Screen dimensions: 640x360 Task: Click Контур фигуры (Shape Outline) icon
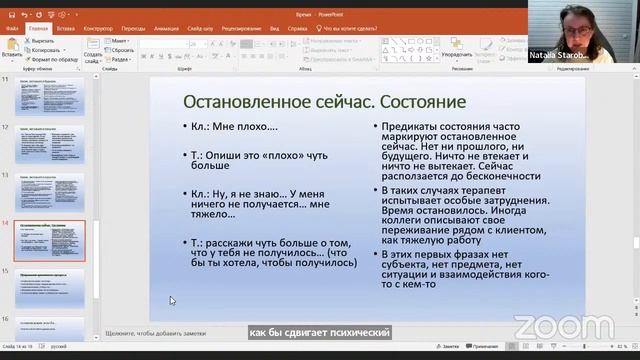point(503,49)
